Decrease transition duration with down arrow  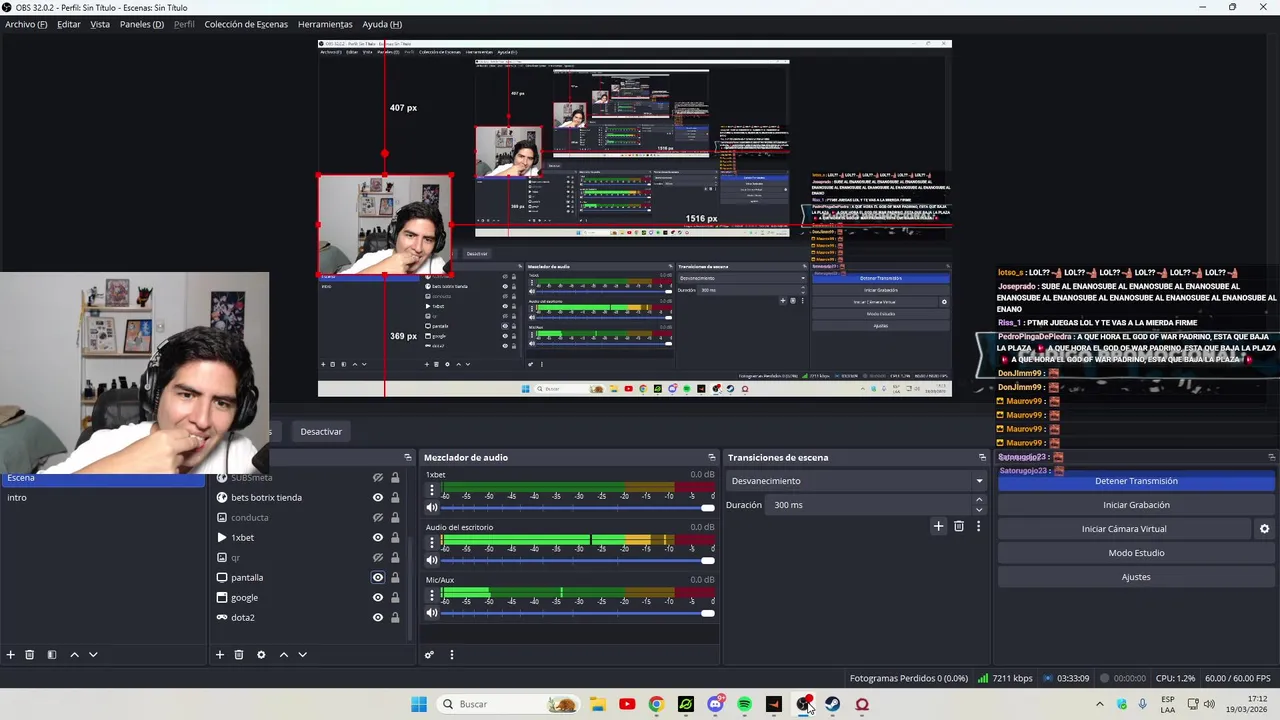(x=978, y=510)
